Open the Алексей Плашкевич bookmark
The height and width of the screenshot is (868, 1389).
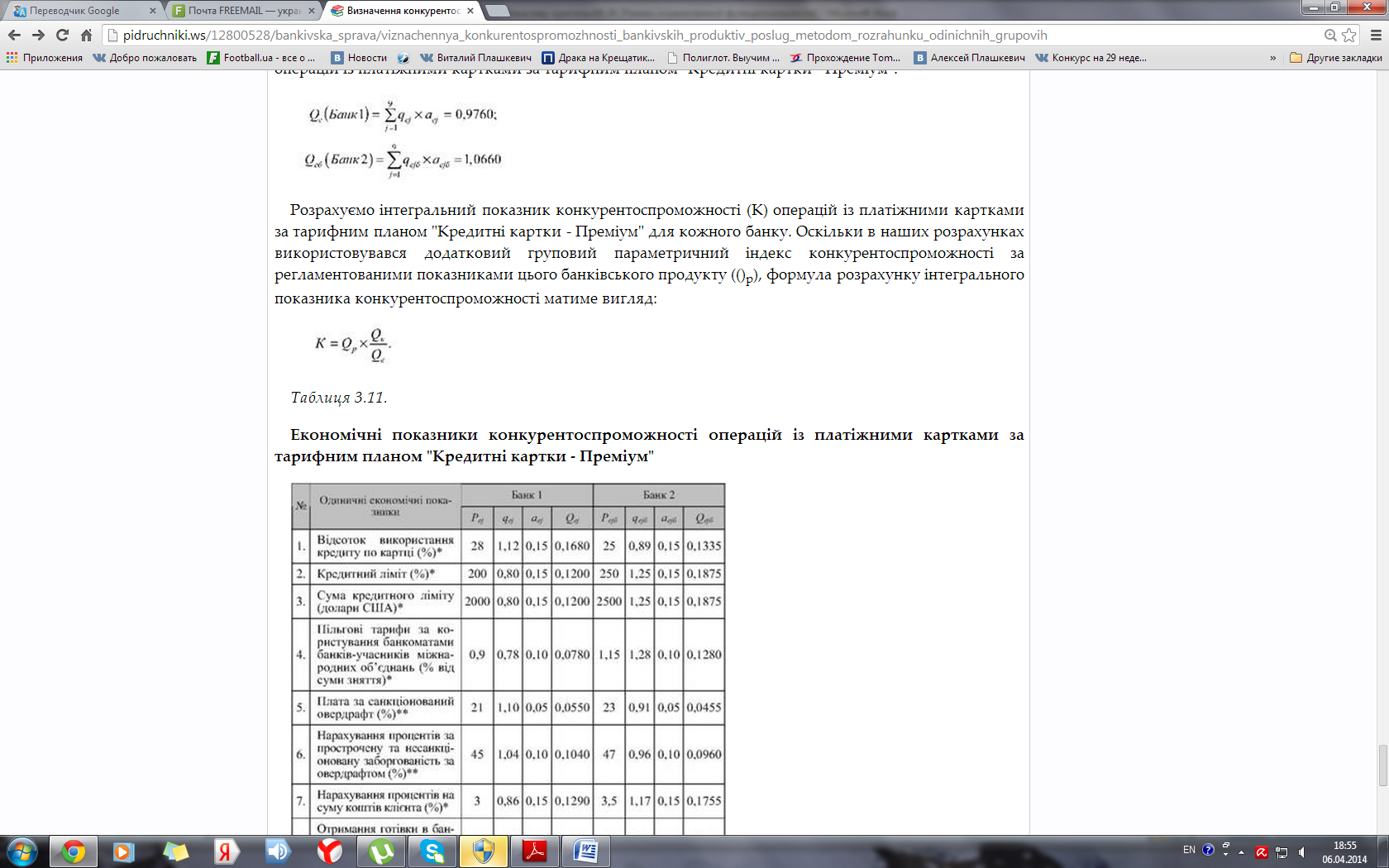[x=970, y=58]
